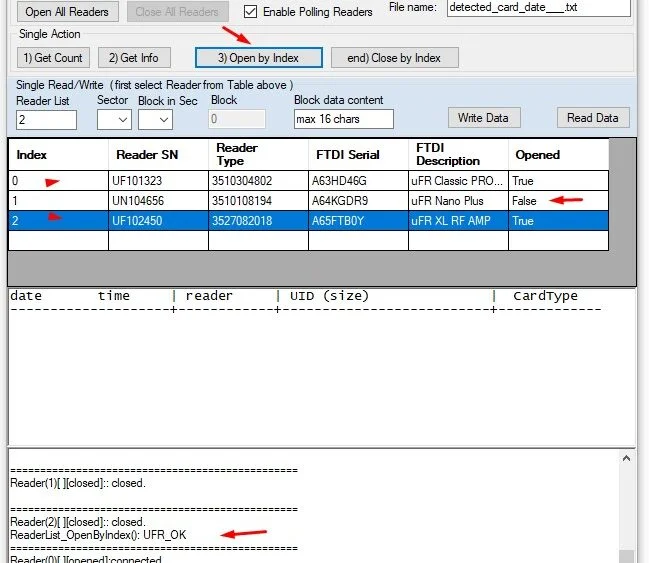The image size is (649, 563).
Task: Click the Open All Readers button
Action: (x=67, y=12)
